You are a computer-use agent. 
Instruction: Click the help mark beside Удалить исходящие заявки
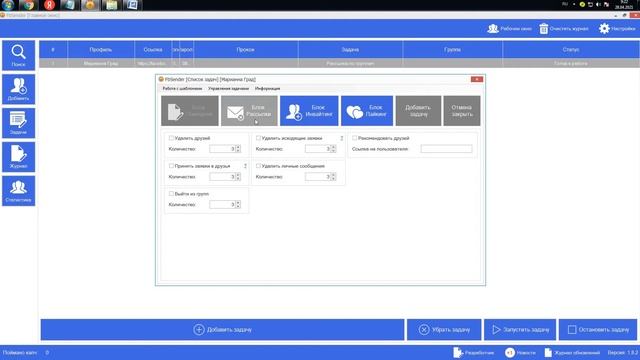pos(342,138)
